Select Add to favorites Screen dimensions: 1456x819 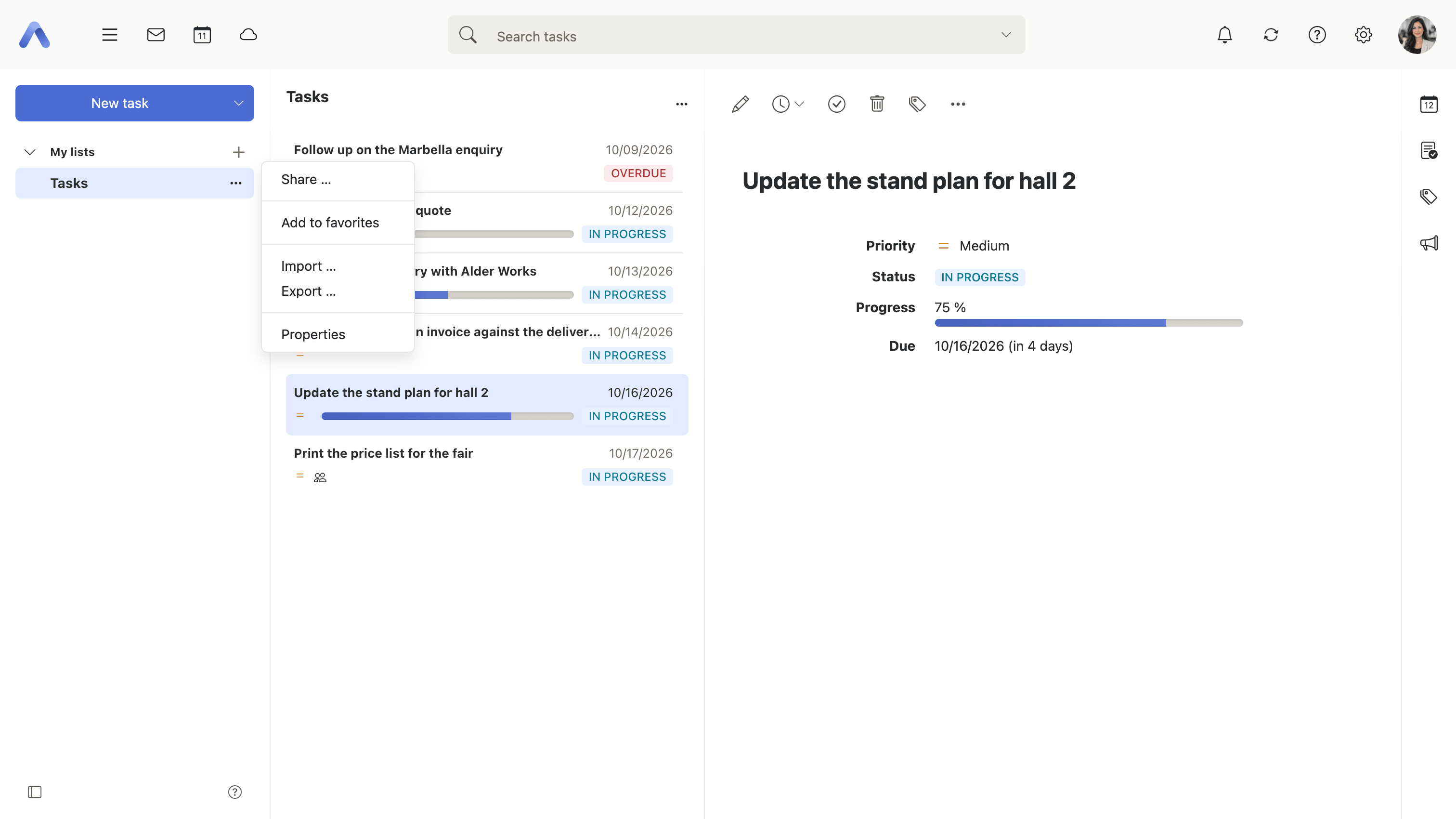pos(338,223)
